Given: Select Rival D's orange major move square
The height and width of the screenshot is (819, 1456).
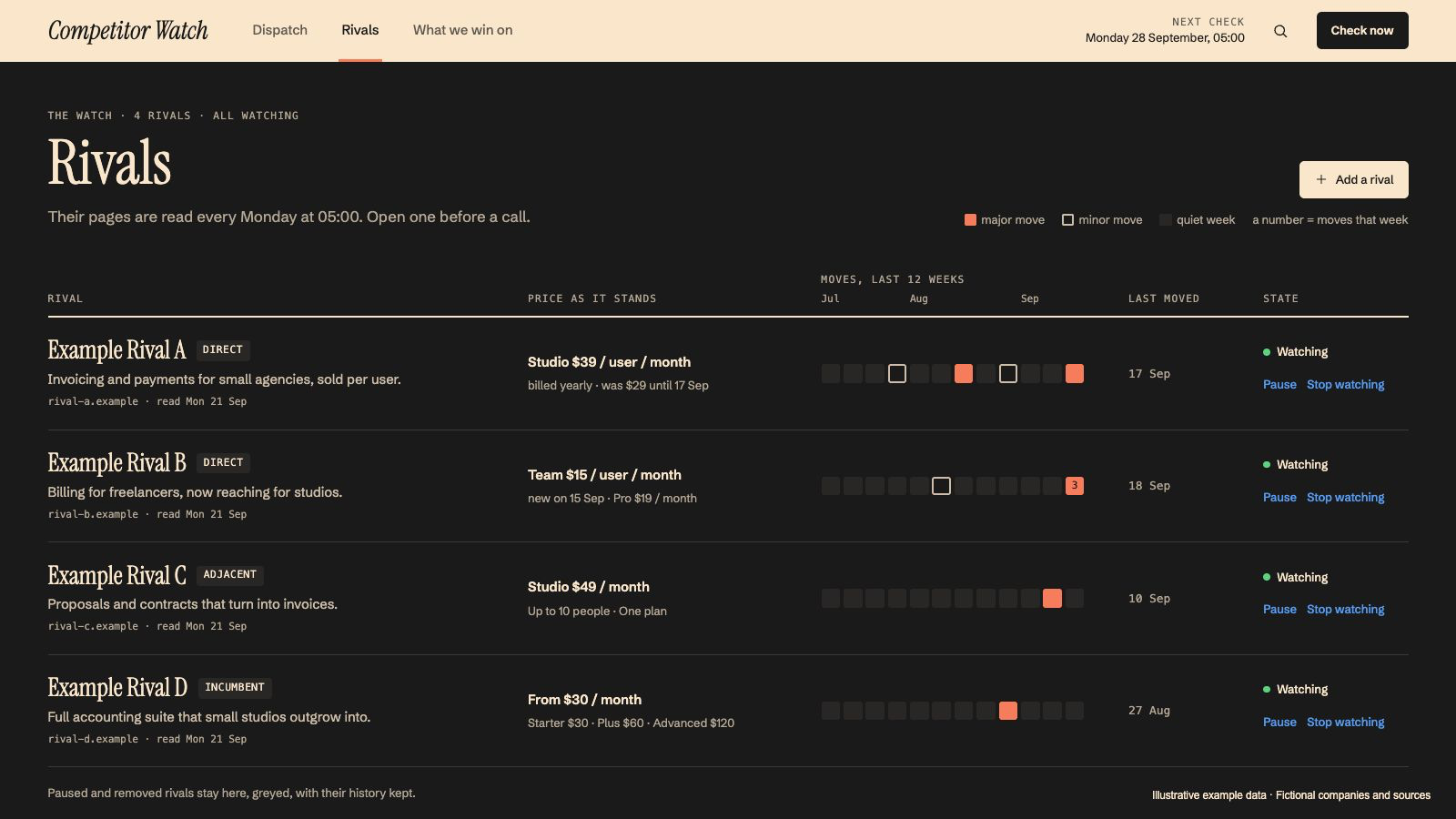Looking at the screenshot, I should 1008,711.
